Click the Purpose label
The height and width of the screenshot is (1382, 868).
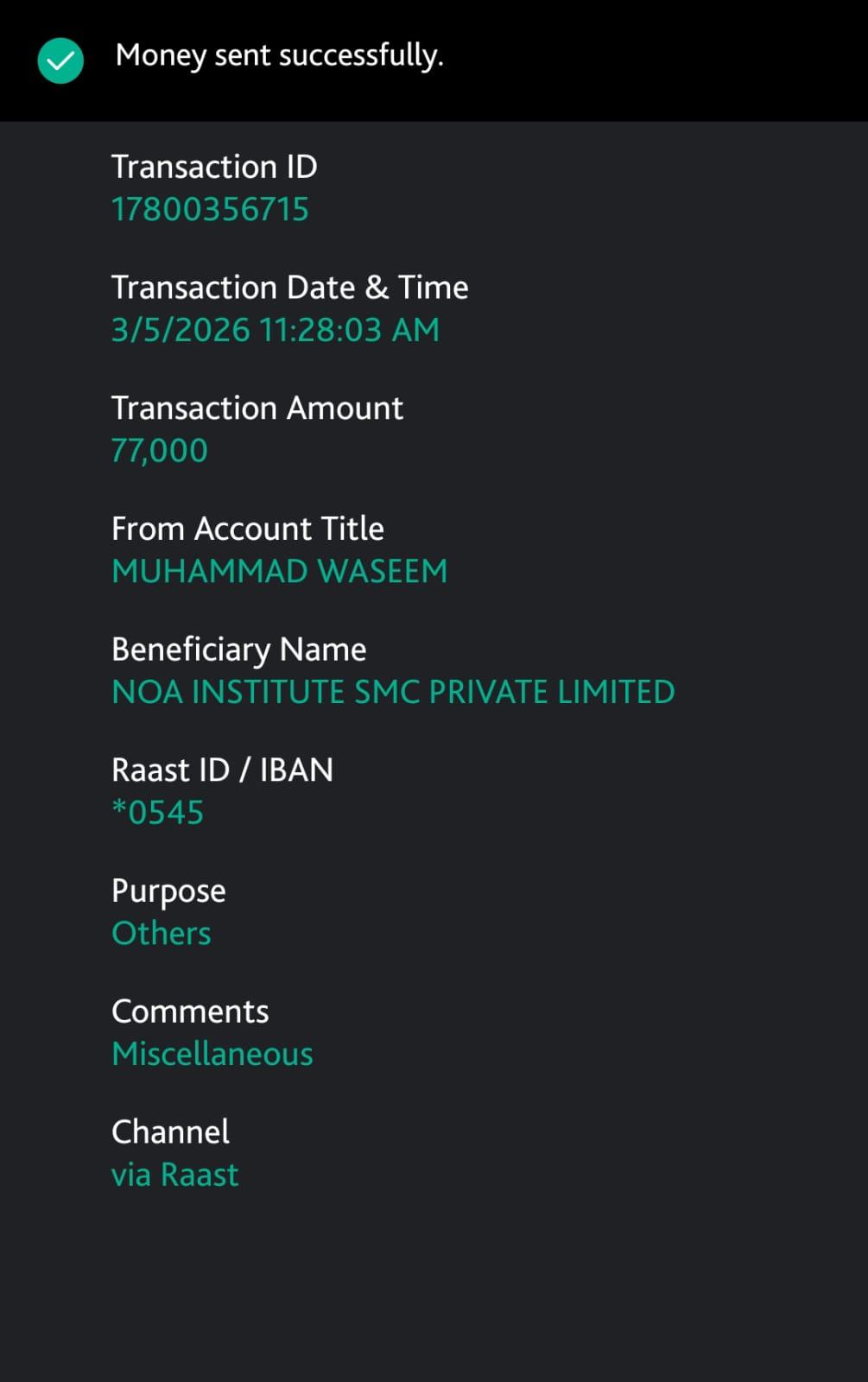pos(168,891)
